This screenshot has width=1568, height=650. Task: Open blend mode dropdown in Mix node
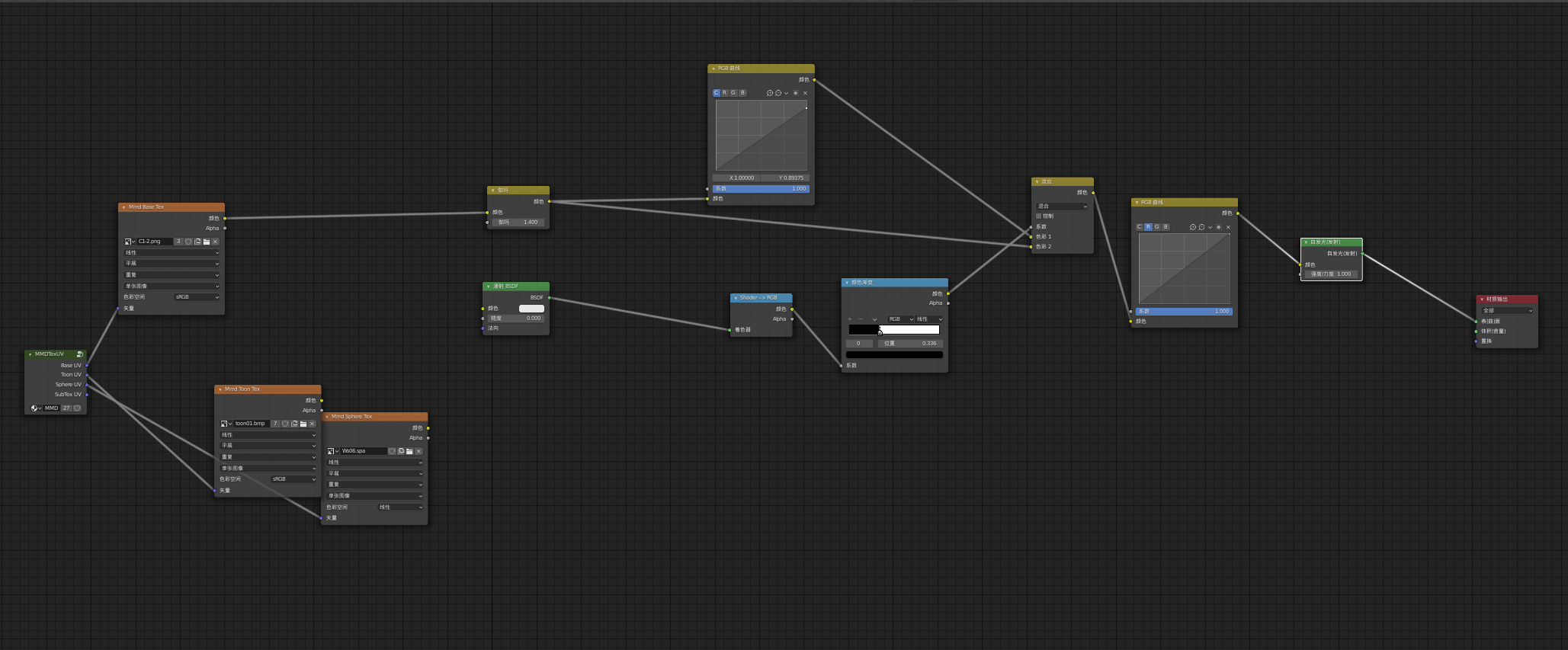(1062, 207)
